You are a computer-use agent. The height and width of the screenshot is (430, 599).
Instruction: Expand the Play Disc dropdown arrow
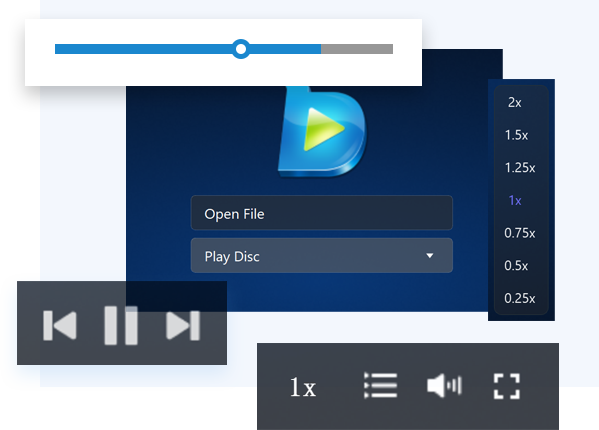pyautogui.click(x=430, y=255)
